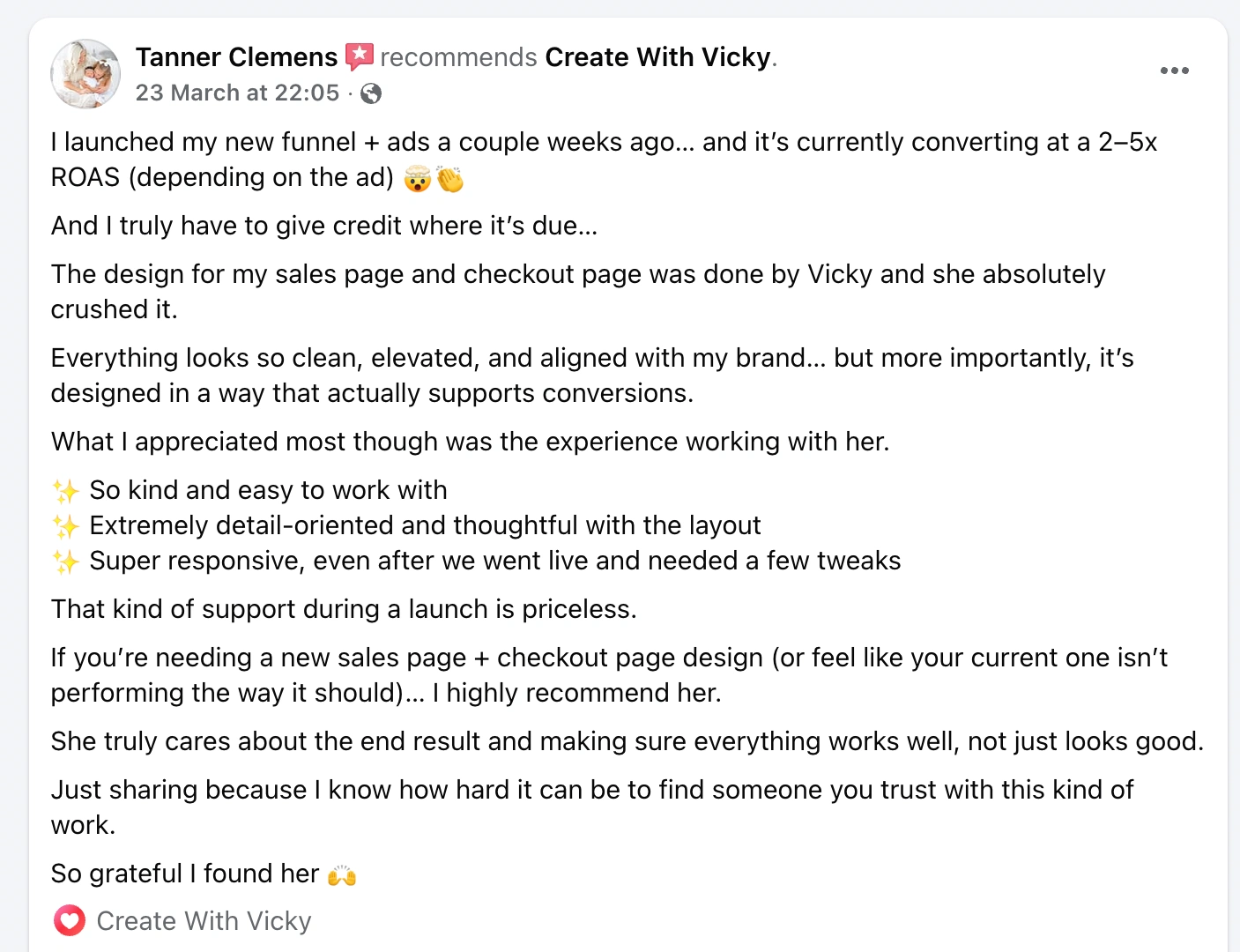This screenshot has height=952, width=1240.
Task: Open the three-dots post options menu
Action: (x=1174, y=71)
